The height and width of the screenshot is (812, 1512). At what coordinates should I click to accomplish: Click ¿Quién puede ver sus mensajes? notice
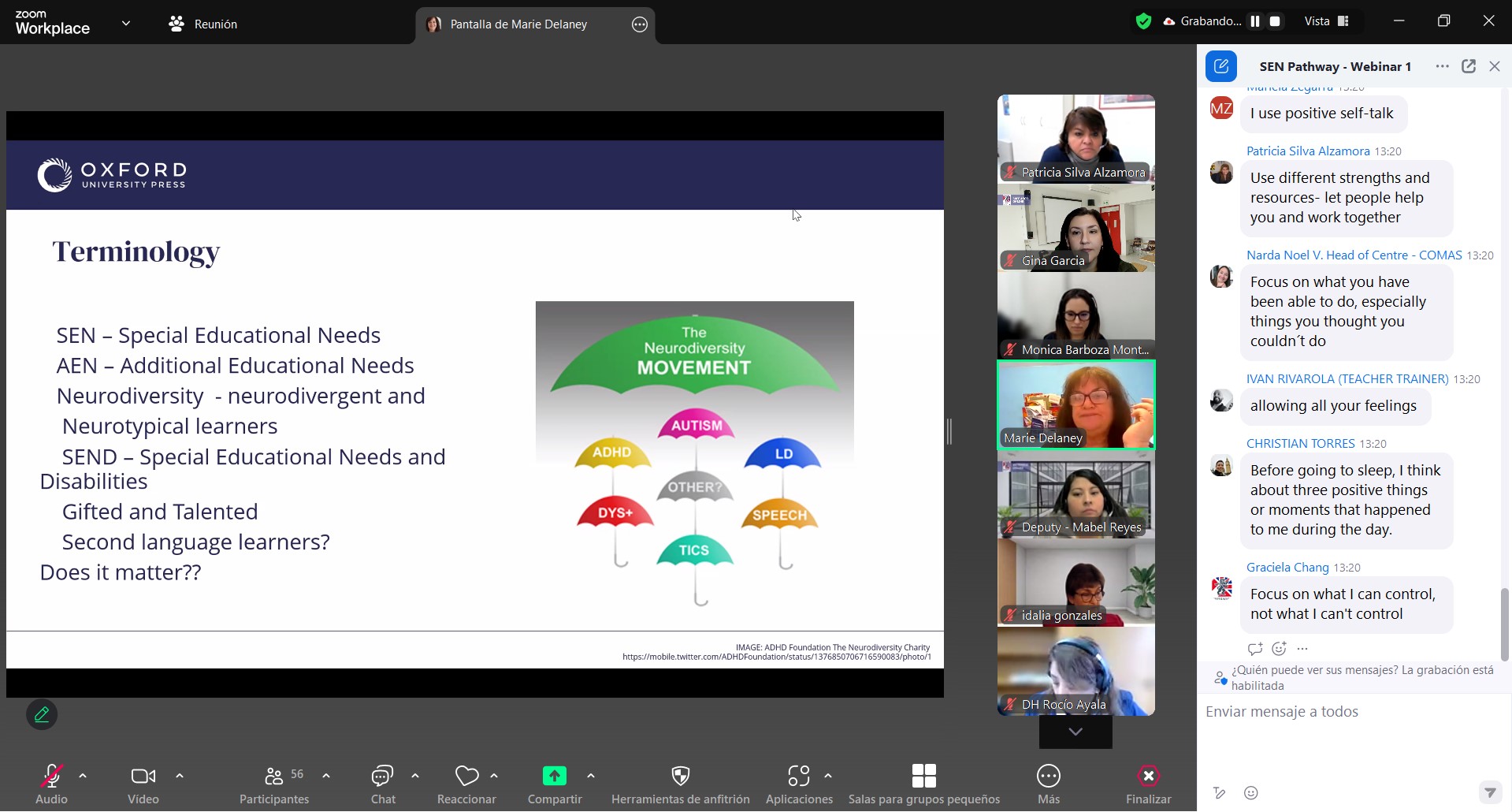click(x=1354, y=678)
